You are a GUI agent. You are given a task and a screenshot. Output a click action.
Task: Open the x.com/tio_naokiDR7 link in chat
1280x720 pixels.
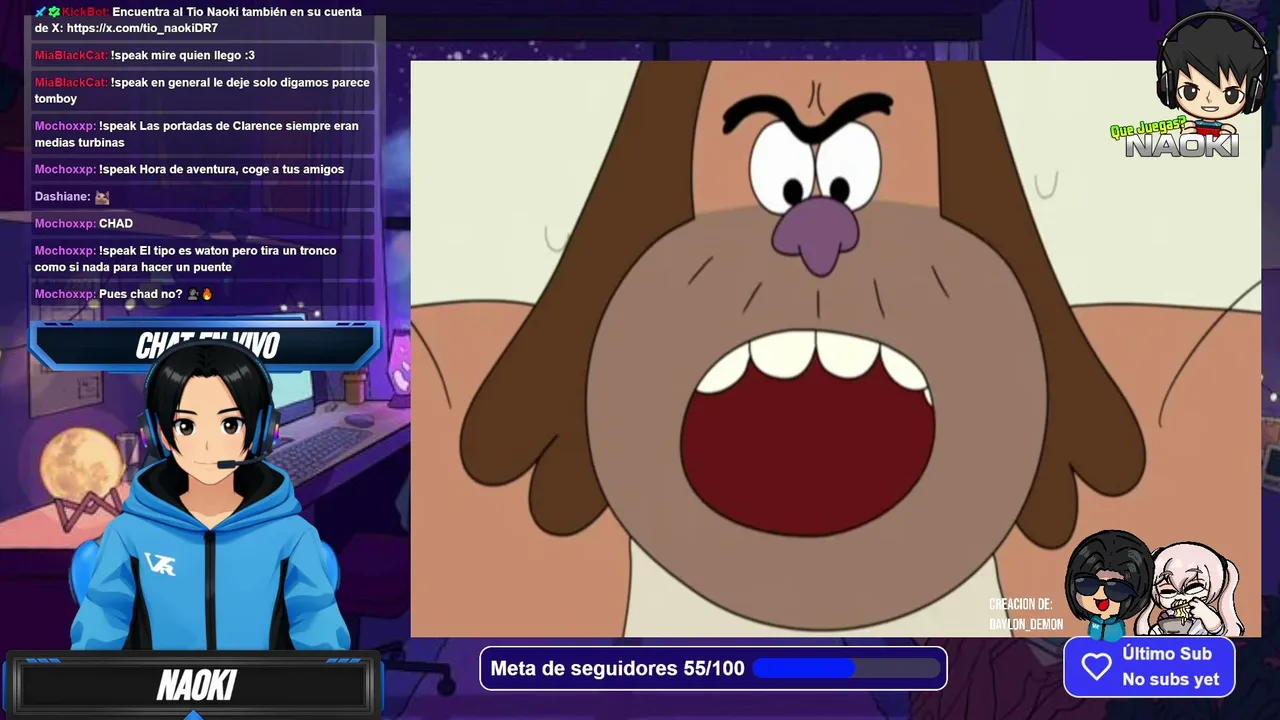coord(142,28)
